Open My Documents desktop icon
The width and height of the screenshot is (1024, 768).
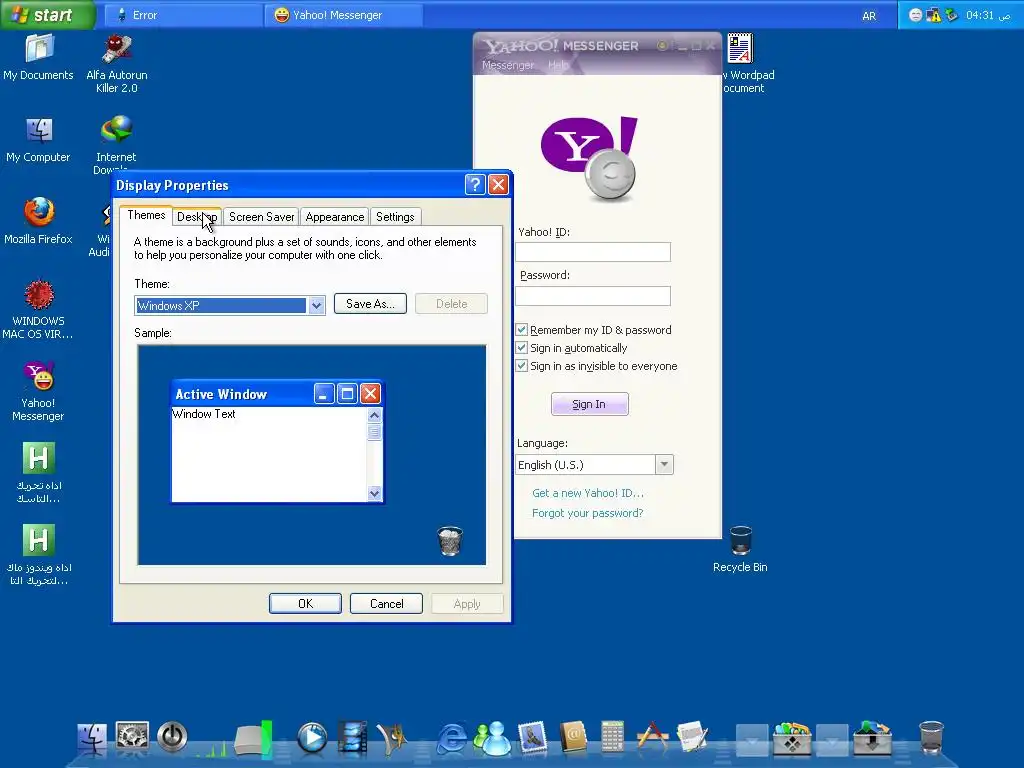[x=39, y=57]
